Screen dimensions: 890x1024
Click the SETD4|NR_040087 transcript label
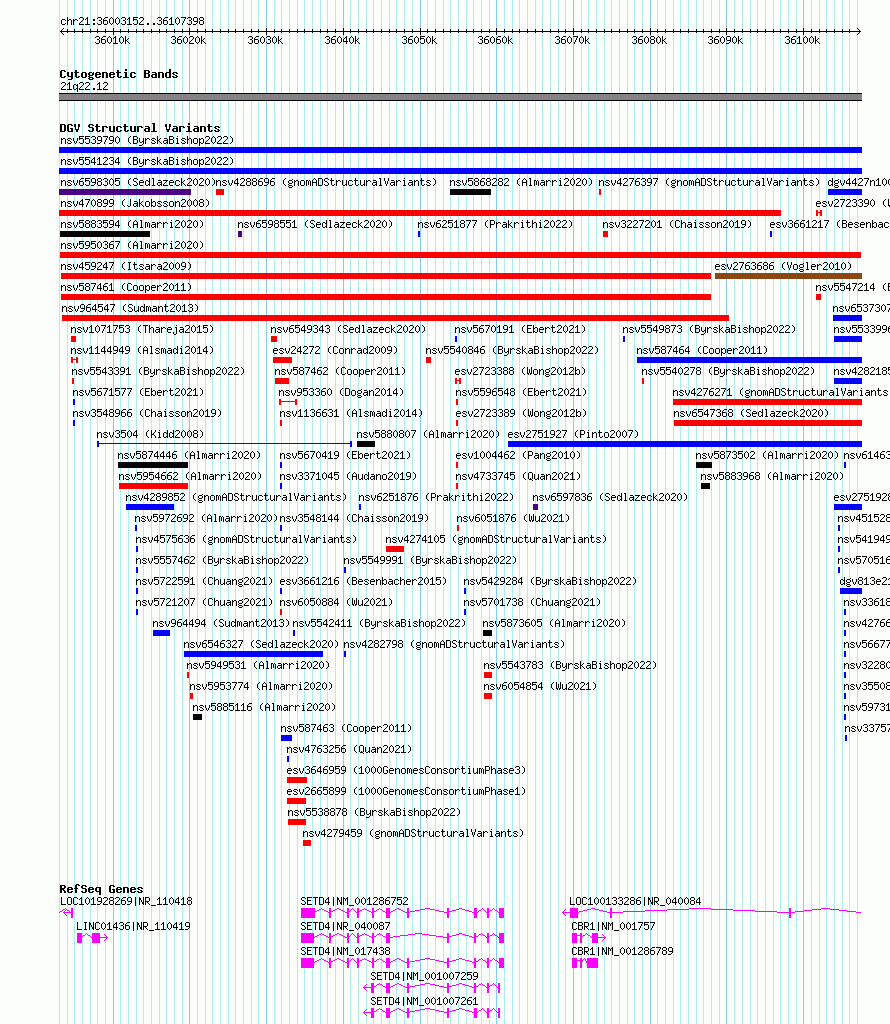click(345, 926)
